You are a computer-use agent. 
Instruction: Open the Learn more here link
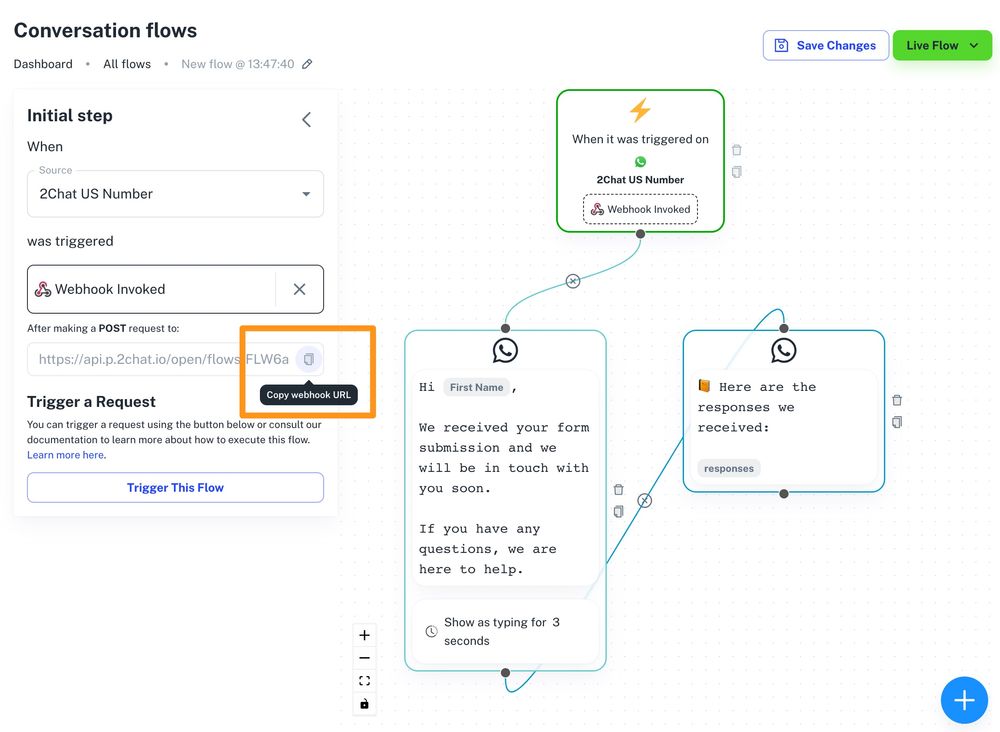(x=66, y=455)
